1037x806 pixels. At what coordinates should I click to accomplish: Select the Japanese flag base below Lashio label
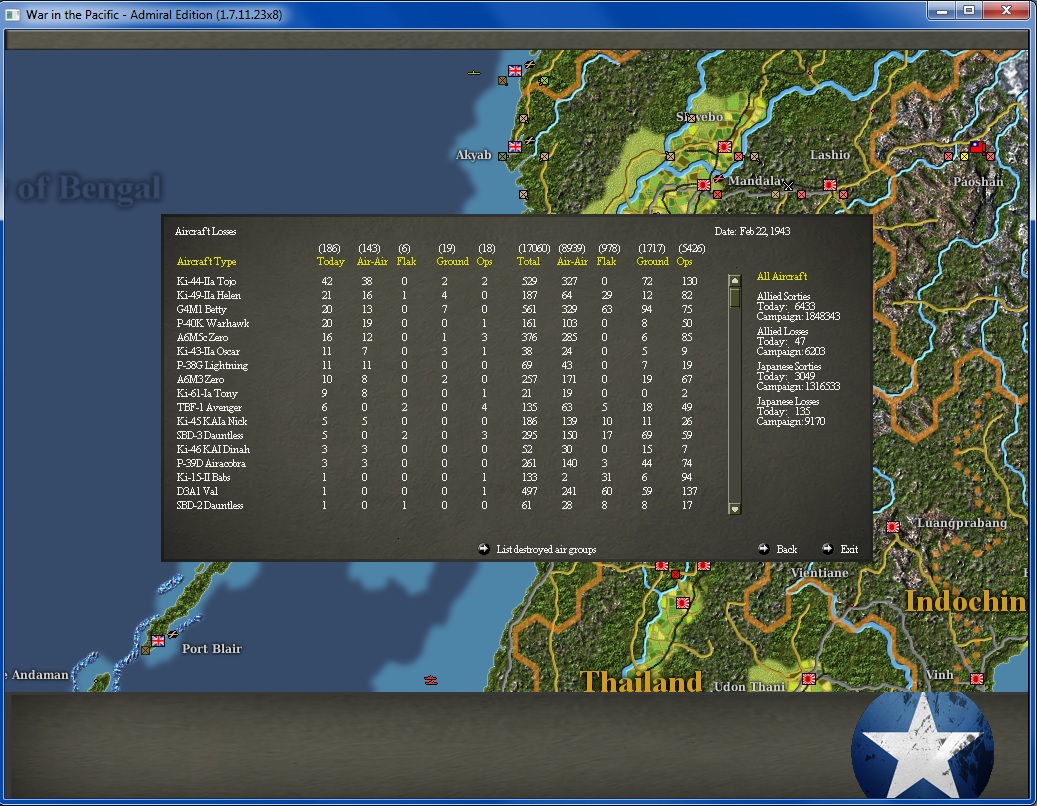pyautogui.click(x=830, y=184)
